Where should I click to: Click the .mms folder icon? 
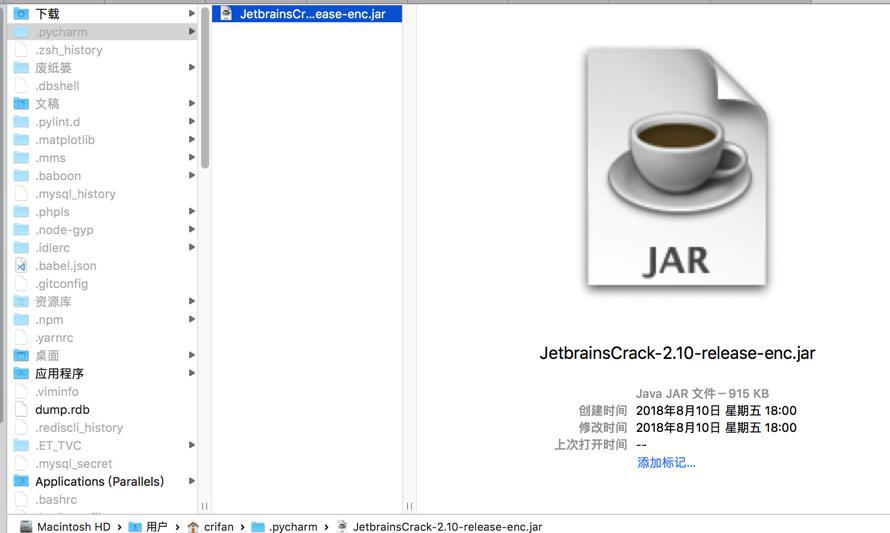coord(21,158)
